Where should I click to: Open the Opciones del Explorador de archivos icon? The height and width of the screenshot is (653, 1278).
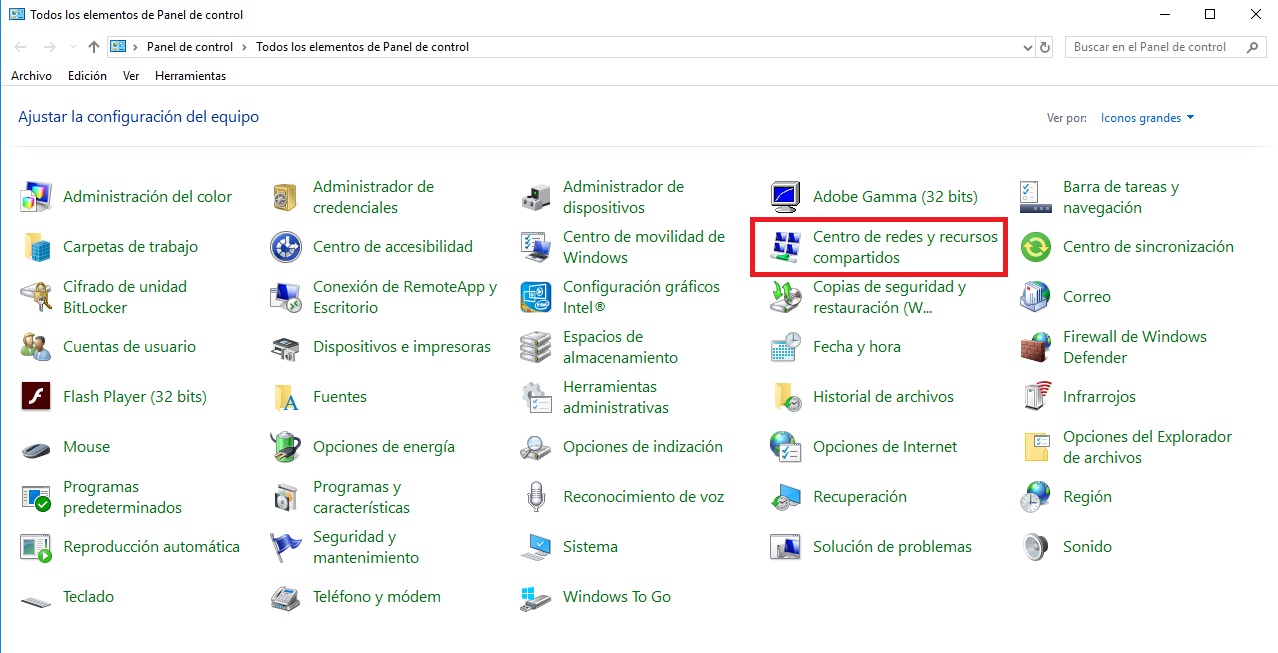pos(1036,447)
